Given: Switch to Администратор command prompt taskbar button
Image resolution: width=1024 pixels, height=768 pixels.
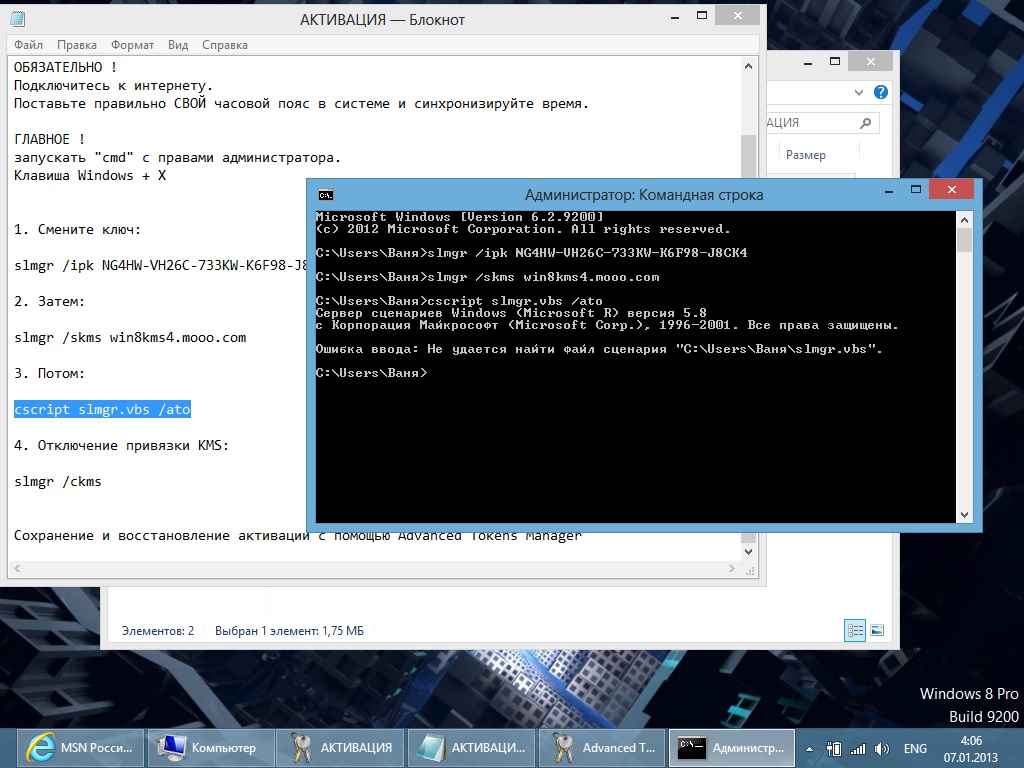Looking at the screenshot, I should click(x=732, y=748).
